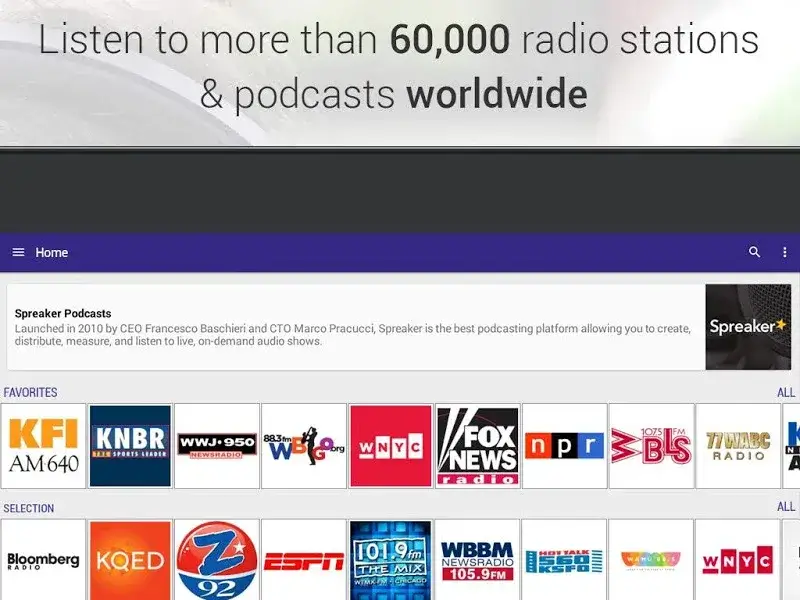Play the 88.3 FM WBGO station
The width and height of the screenshot is (800, 600).
pyautogui.click(x=304, y=446)
